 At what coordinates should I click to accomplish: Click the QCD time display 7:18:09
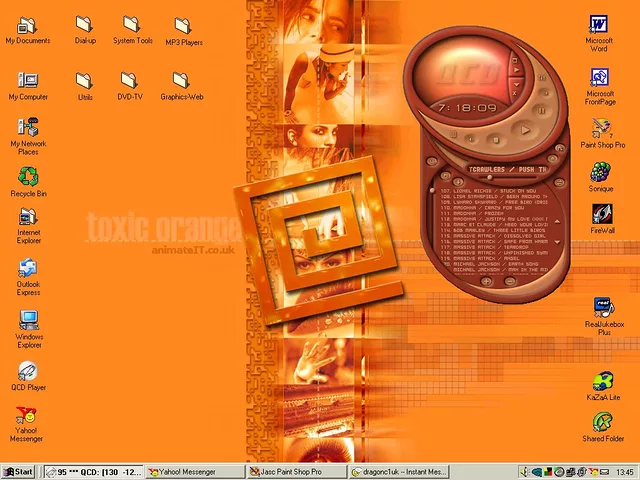(467, 108)
